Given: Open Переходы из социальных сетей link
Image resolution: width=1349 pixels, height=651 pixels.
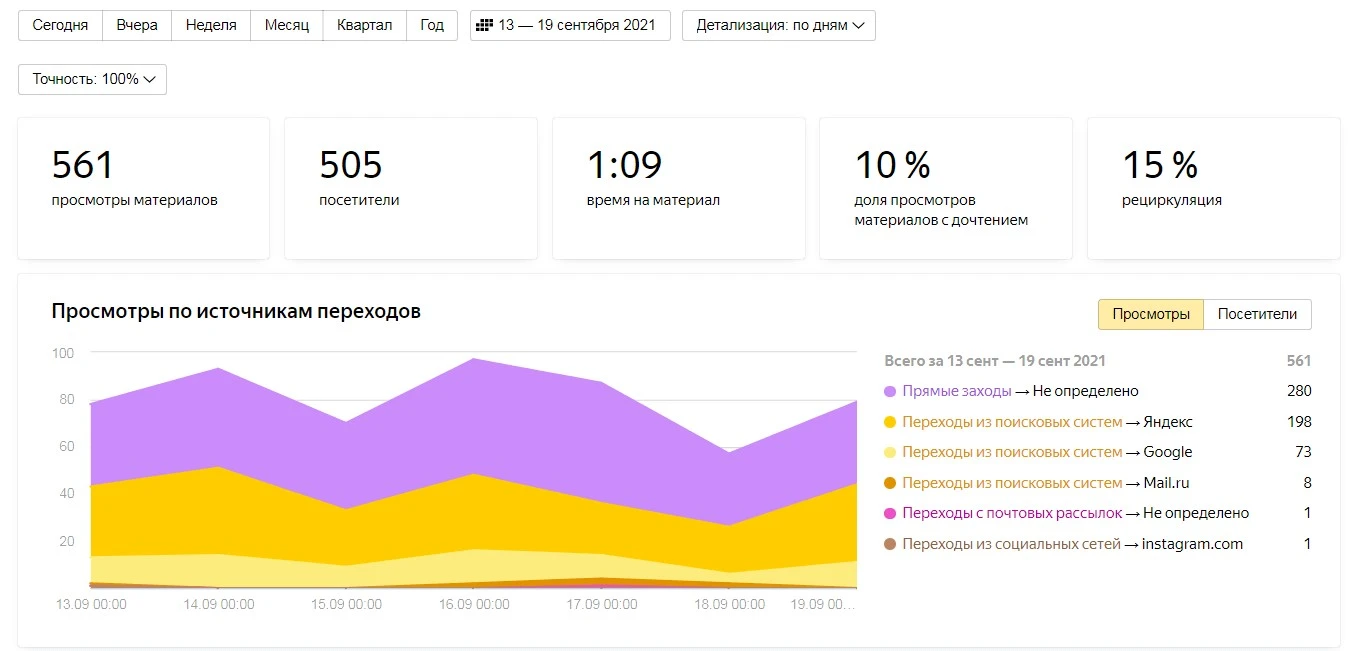Looking at the screenshot, I should pos(1011,545).
